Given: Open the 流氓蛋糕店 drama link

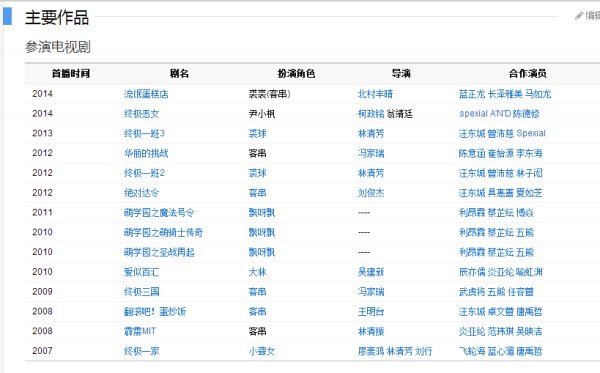Looking at the screenshot, I should click(x=146, y=94).
